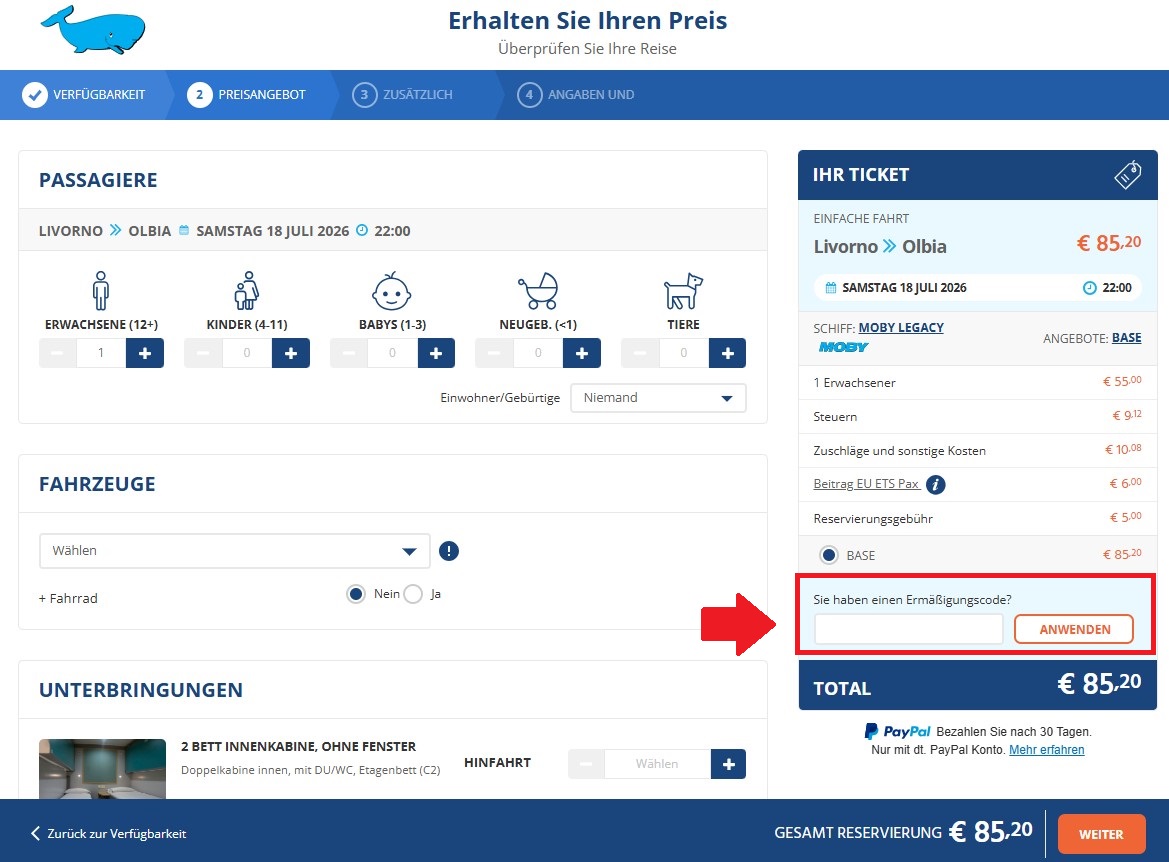Click the ticket icon in IHR TICKET header

1127,174
